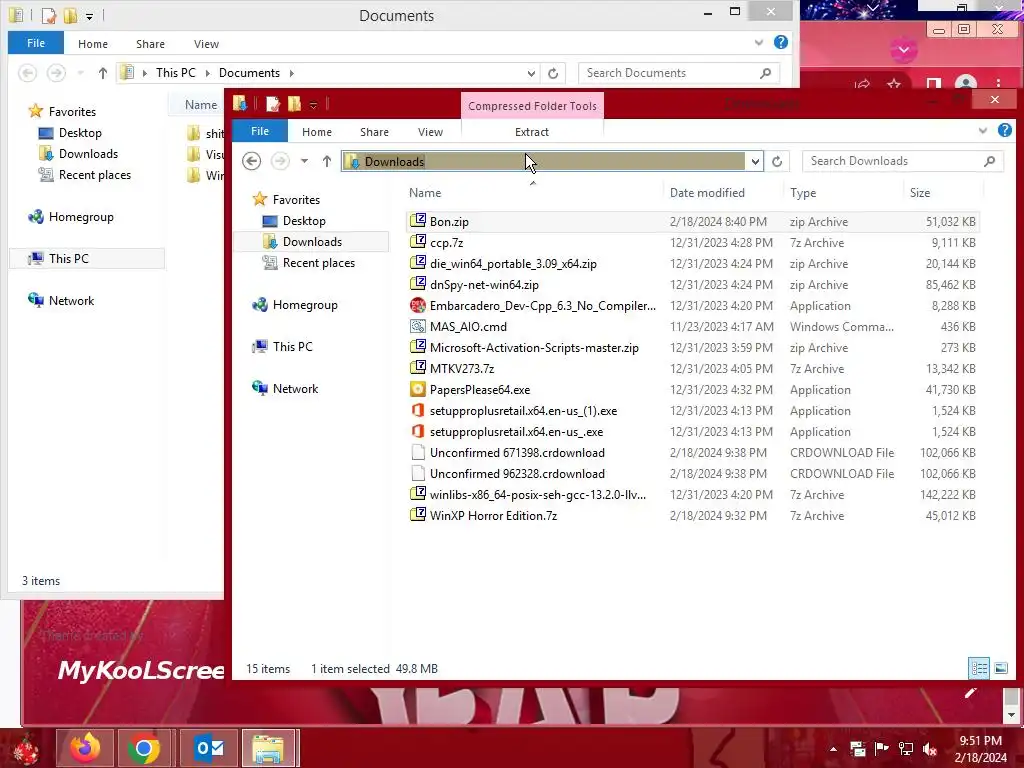
Task: Switch to details view in status bar
Action: 979,667
